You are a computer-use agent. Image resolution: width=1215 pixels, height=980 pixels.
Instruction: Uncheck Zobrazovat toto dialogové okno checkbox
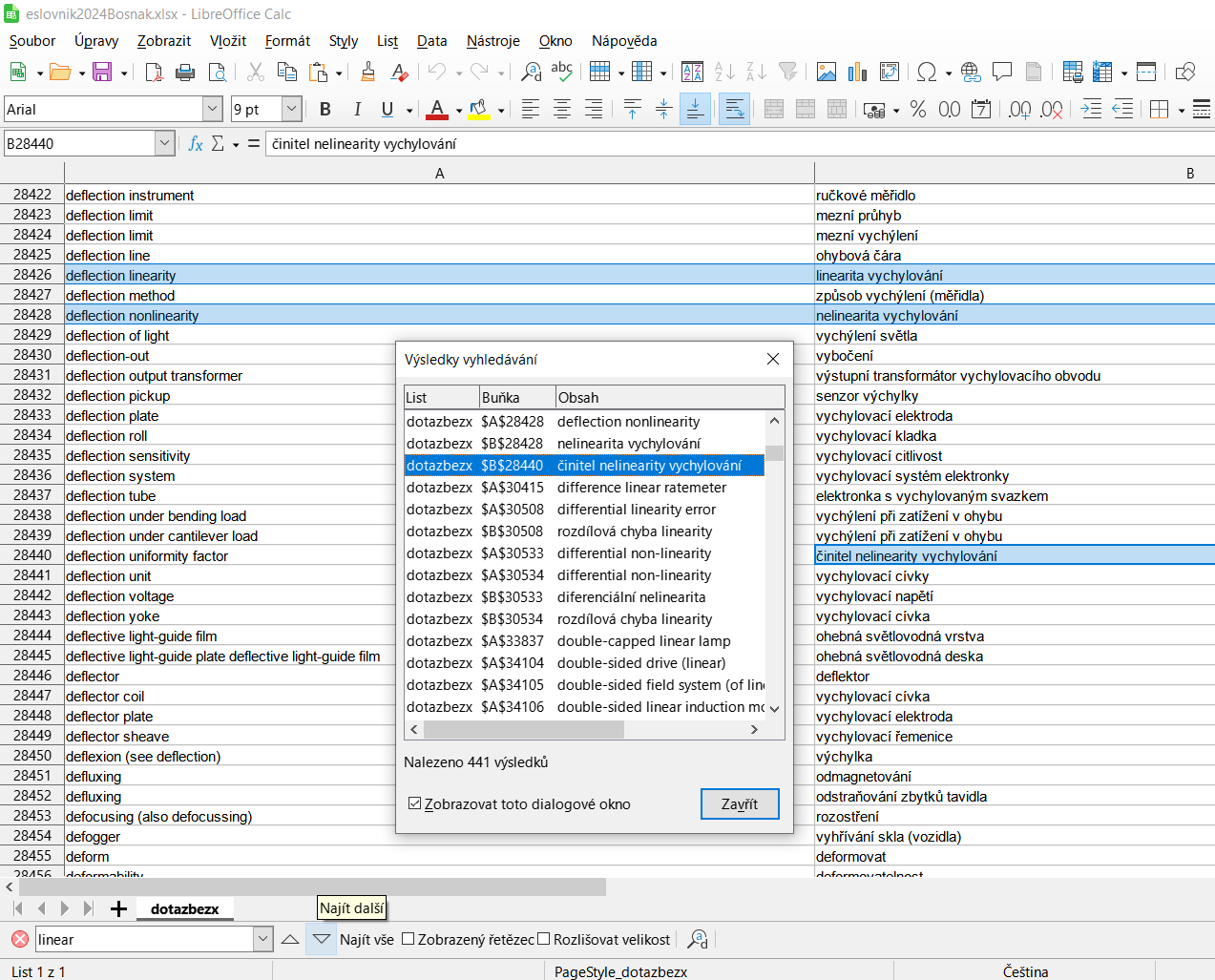tap(415, 803)
